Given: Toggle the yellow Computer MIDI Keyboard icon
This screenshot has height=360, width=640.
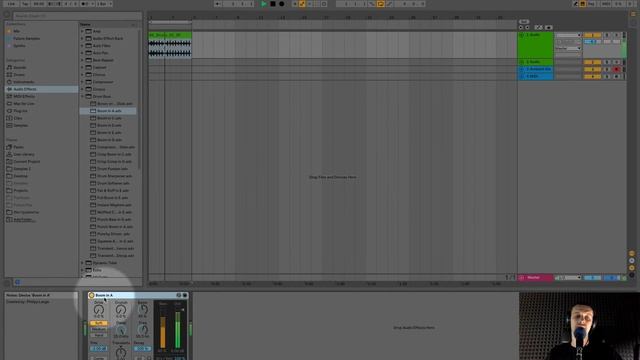Looking at the screenshot, I should pyautogui.click(x=582, y=4).
